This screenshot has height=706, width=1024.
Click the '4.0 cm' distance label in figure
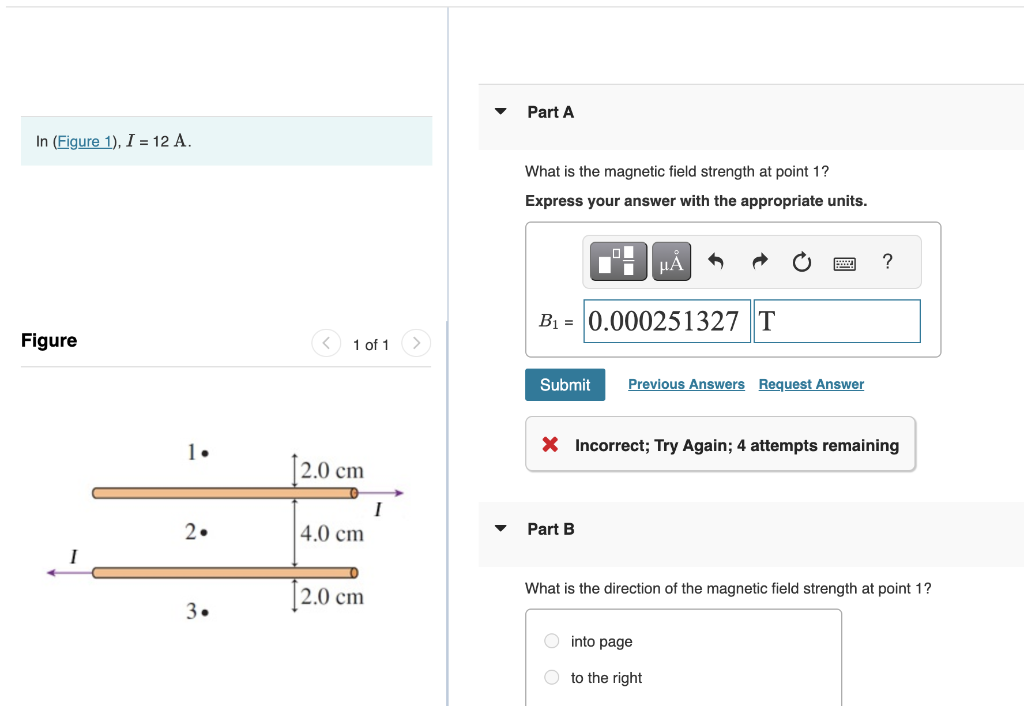pos(332,534)
